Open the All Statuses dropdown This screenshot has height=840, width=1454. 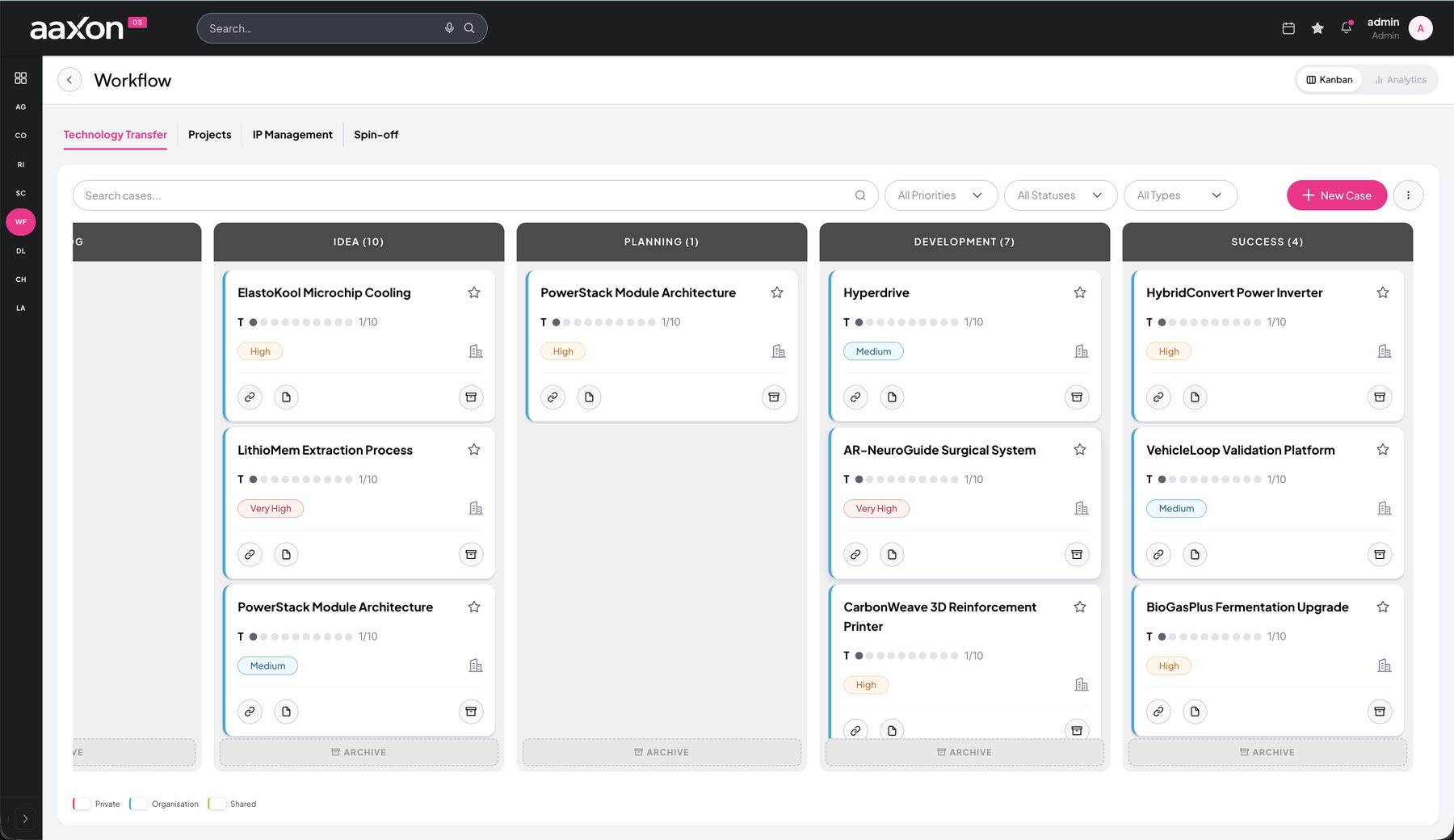click(1061, 195)
